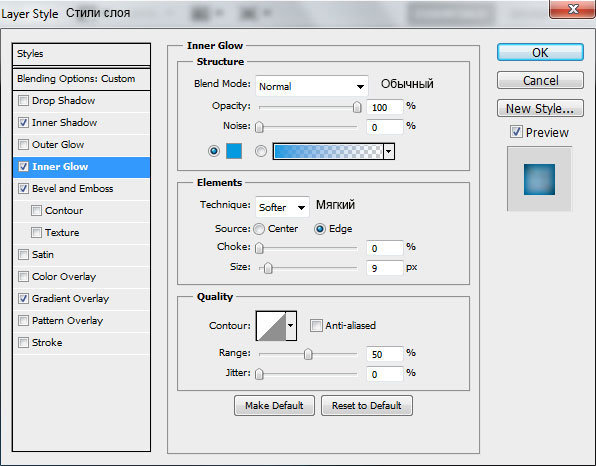This screenshot has width=596, height=466.
Task: Click the Noise value field
Action: tap(384, 127)
